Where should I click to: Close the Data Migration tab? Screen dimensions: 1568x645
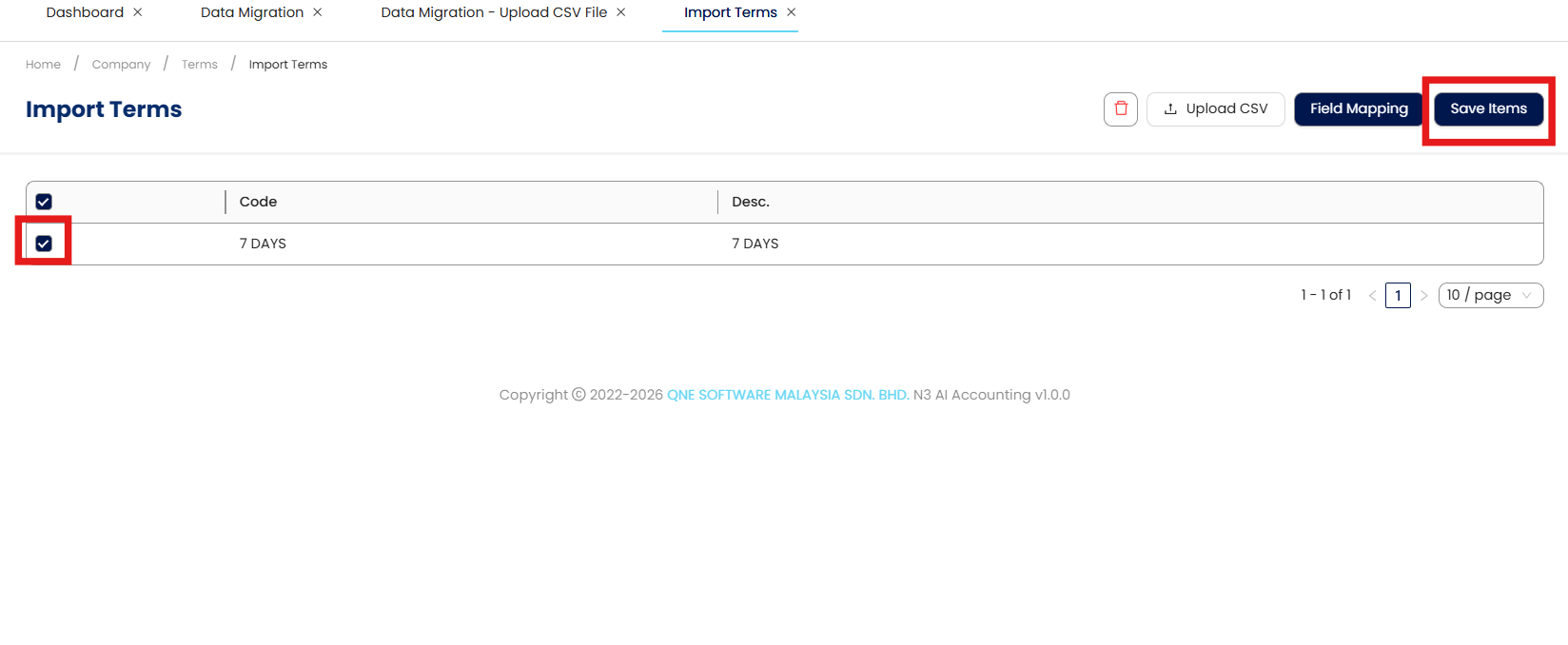318,12
